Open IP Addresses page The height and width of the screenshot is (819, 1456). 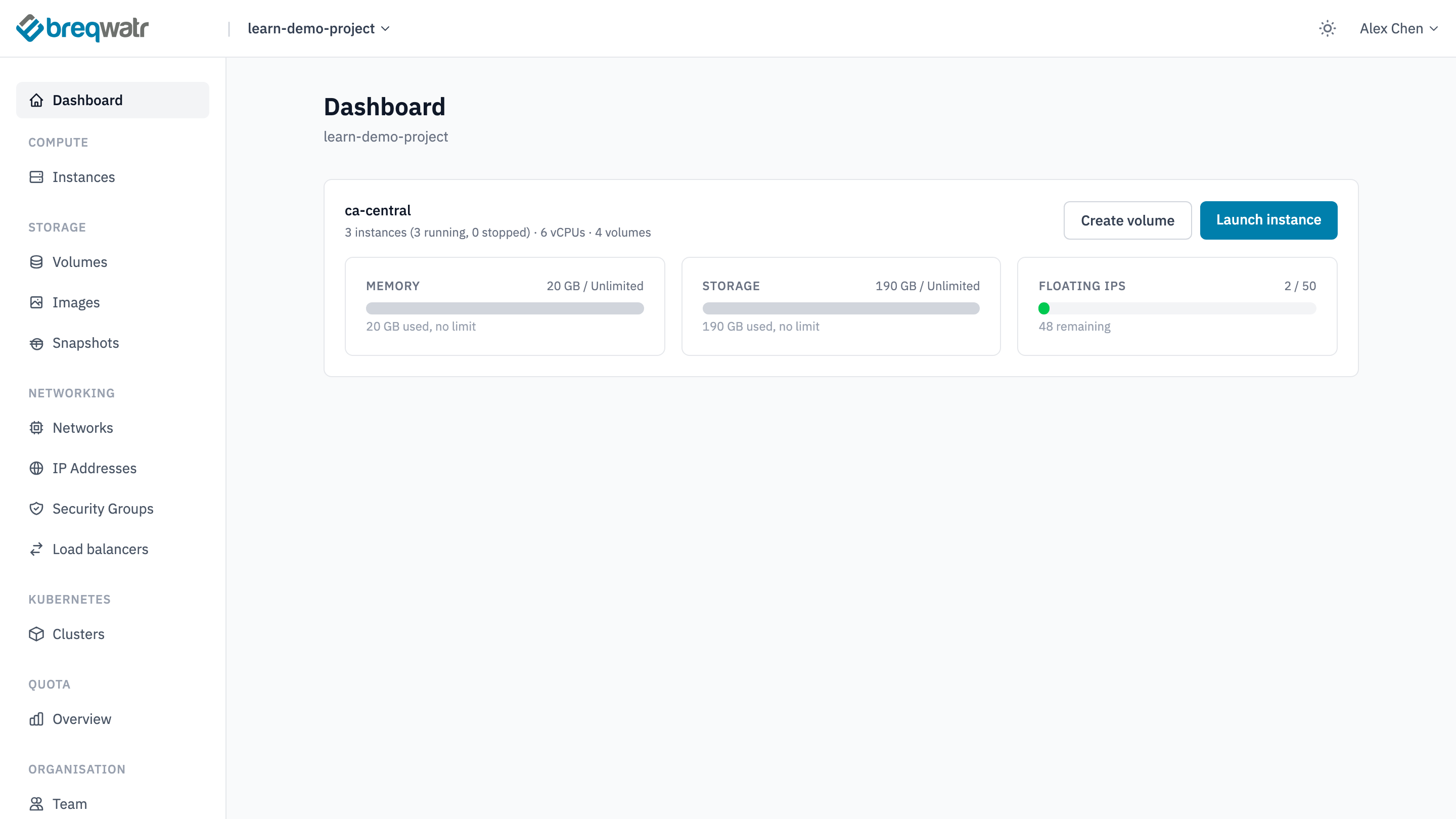[x=112, y=468]
